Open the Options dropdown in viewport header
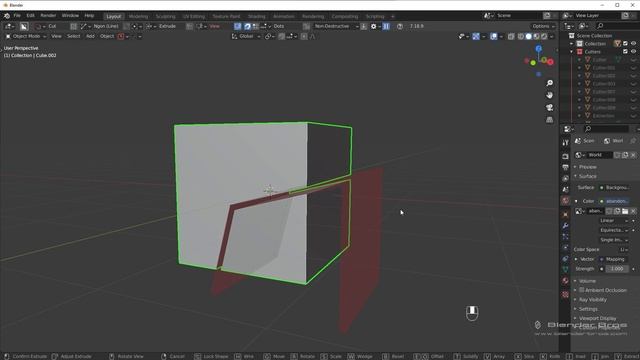 tap(543, 26)
